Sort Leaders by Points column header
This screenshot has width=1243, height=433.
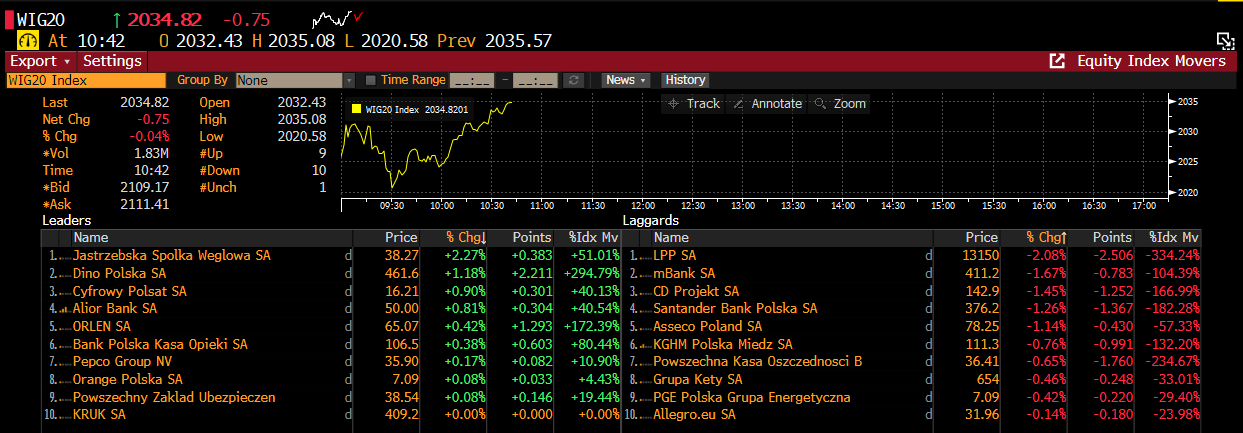[x=531, y=238]
